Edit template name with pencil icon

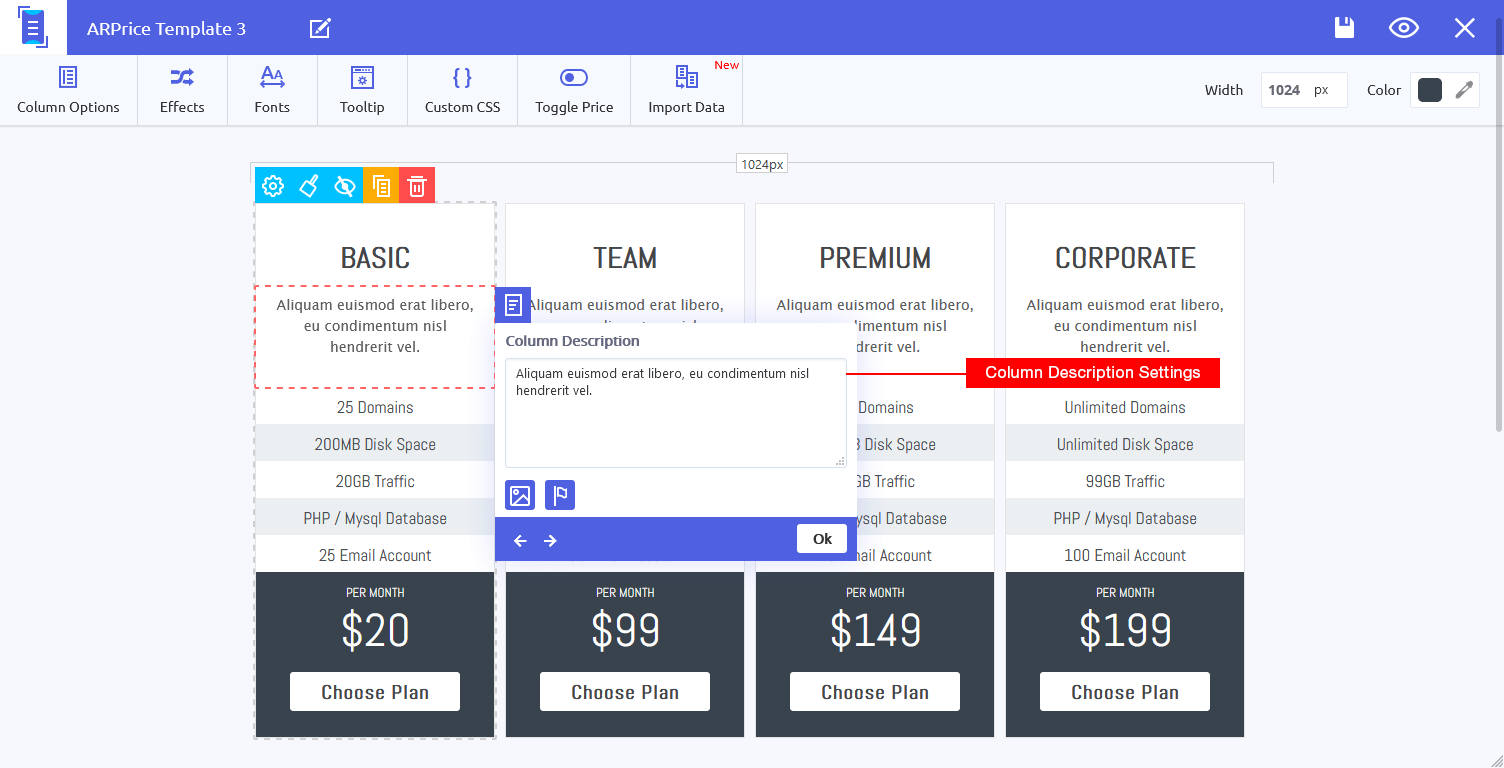click(320, 28)
